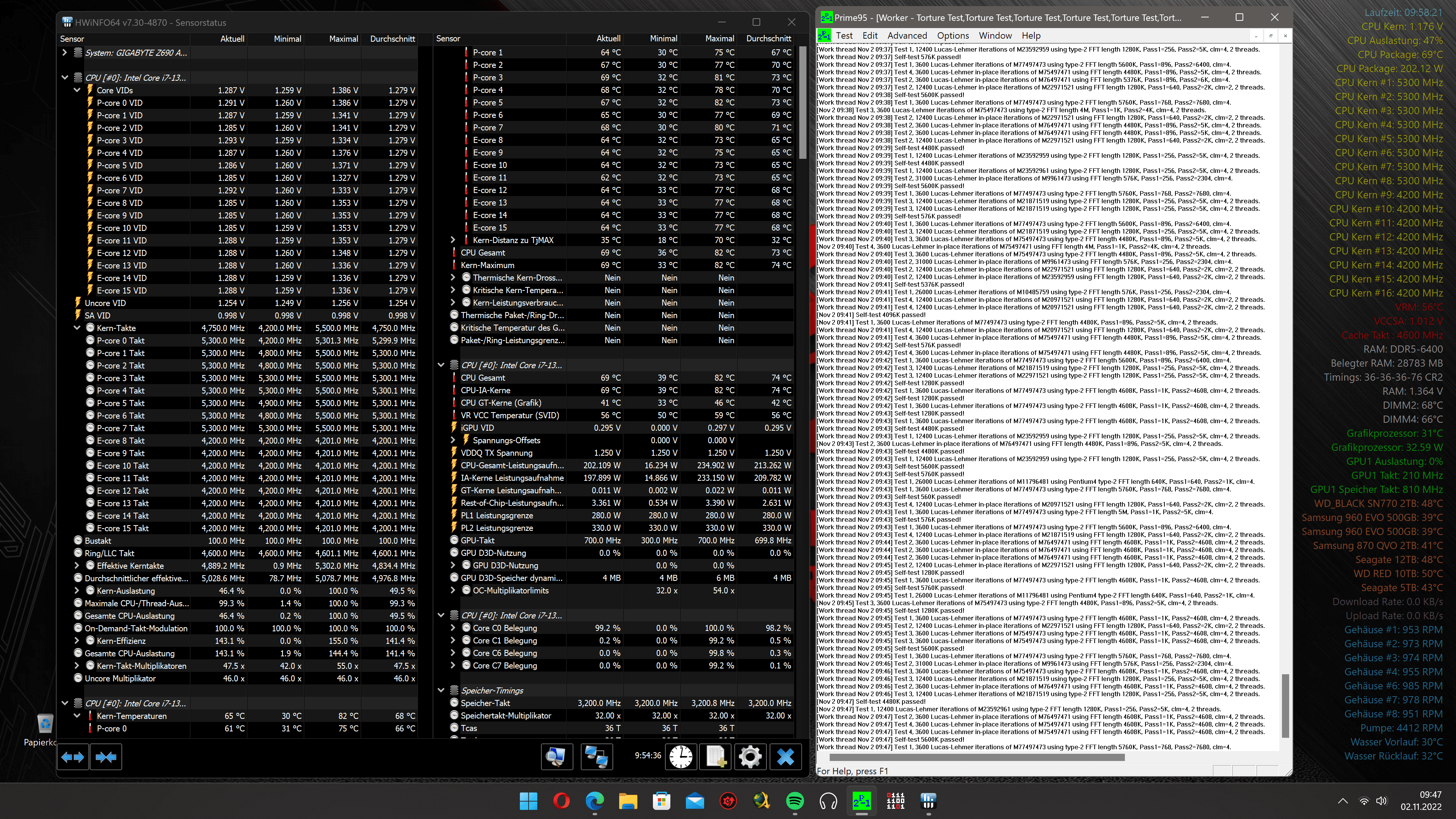
Task: Open the sensor summary monitor icon in HWiNFO
Action: 557,757
